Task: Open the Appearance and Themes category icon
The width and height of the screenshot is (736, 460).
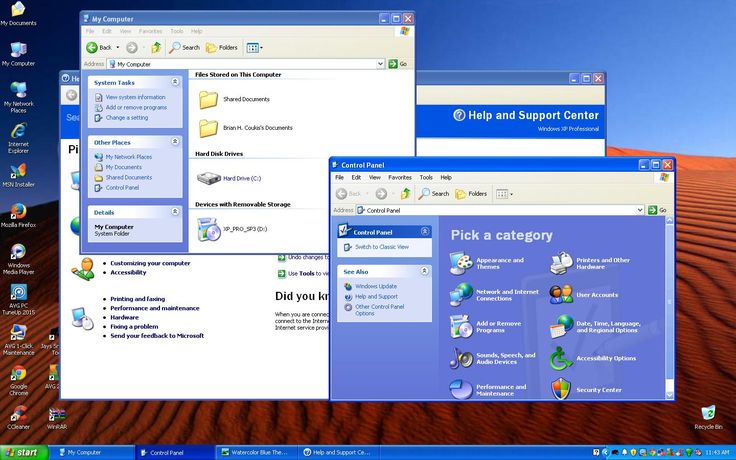Action: (461, 264)
